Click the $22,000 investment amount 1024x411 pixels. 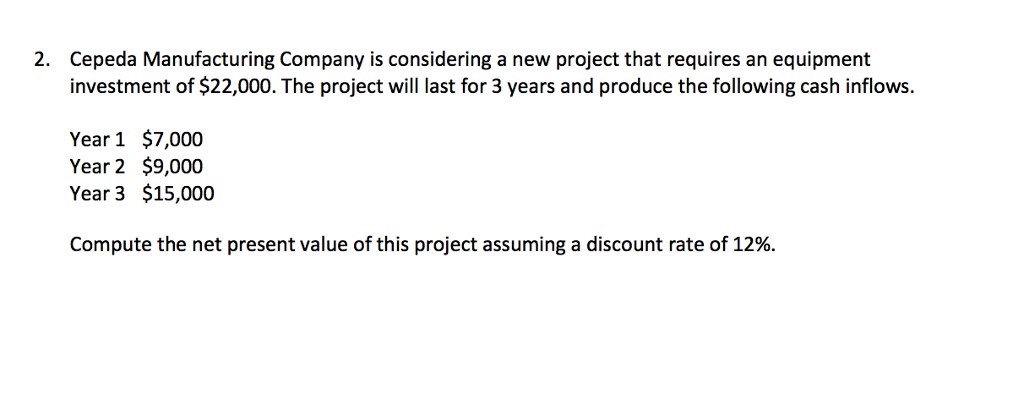pos(233,88)
